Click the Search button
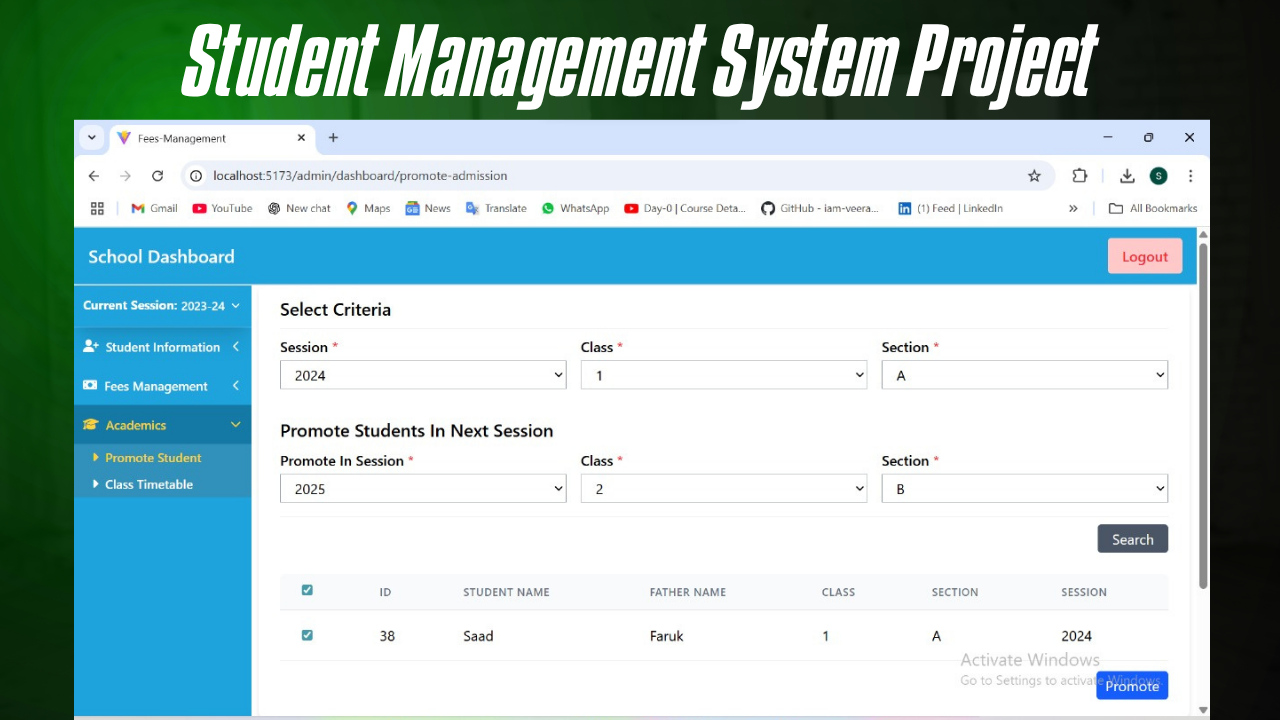Image resolution: width=1280 pixels, height=720 pixels. click(x=1132, y=538)
